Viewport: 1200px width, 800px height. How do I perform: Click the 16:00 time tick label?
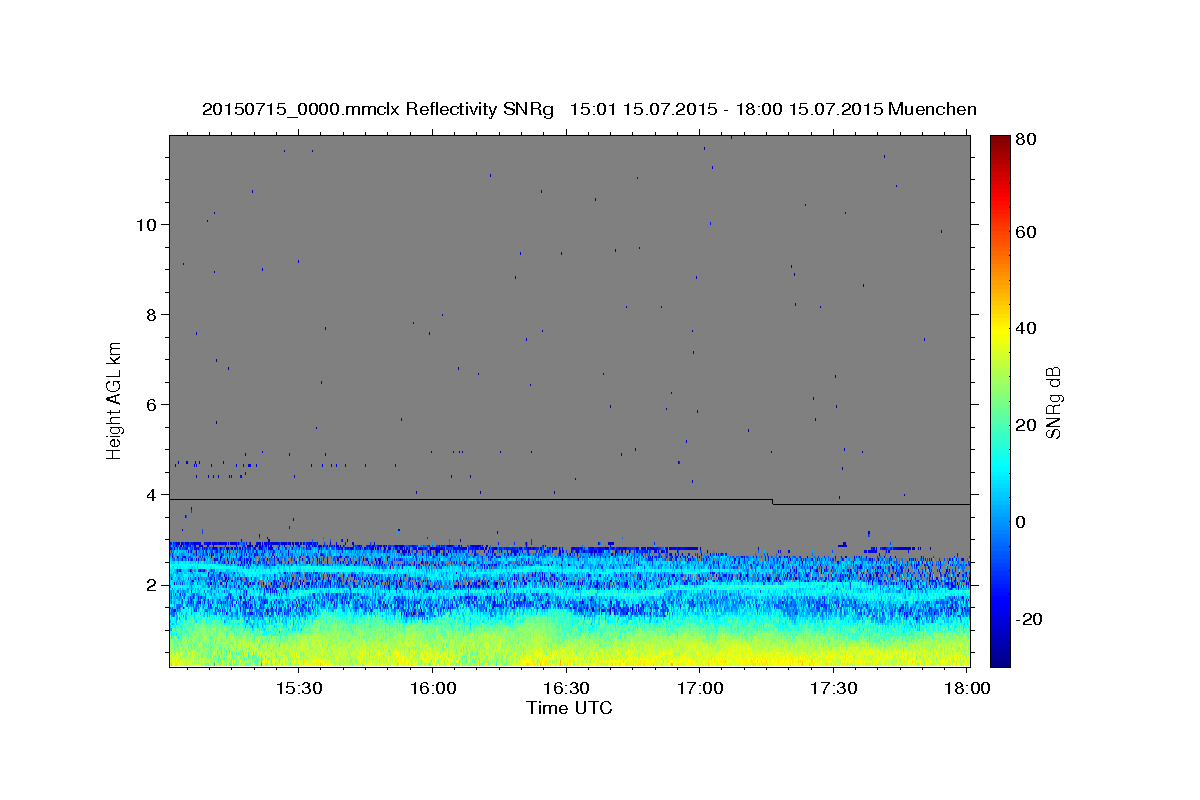(432, 689)
